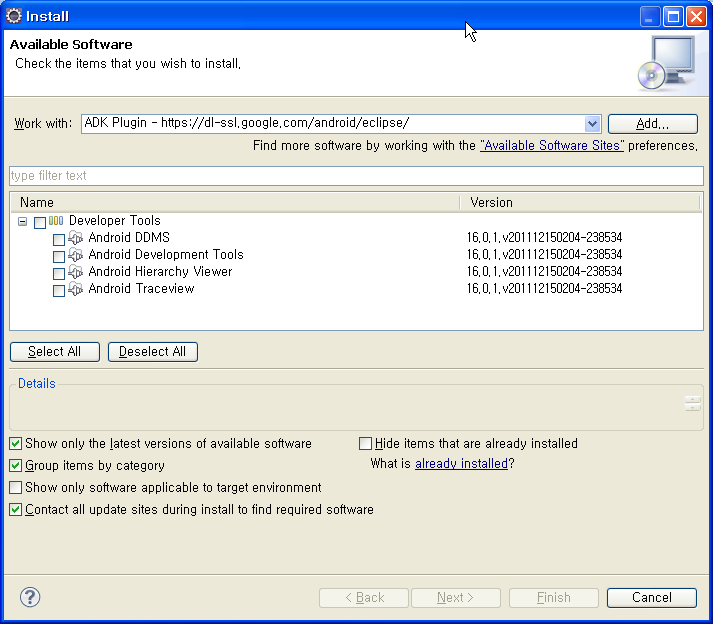Click the version value of Android DDMS
713x624 pixels.
pyautogui.click(x=544, y=237)
